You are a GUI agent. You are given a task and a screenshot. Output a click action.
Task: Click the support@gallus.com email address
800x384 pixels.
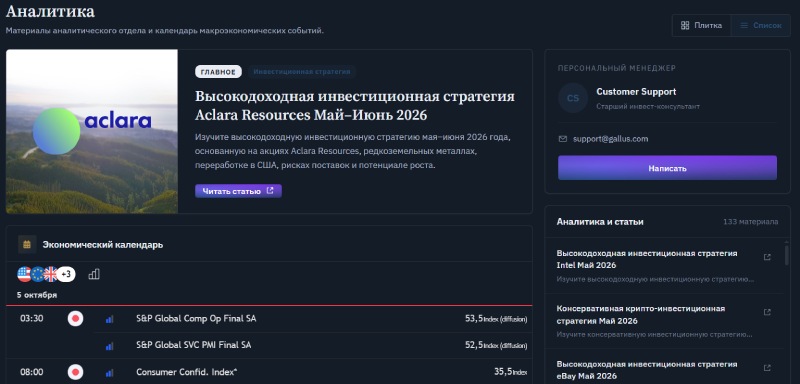[x=610, y=139]
